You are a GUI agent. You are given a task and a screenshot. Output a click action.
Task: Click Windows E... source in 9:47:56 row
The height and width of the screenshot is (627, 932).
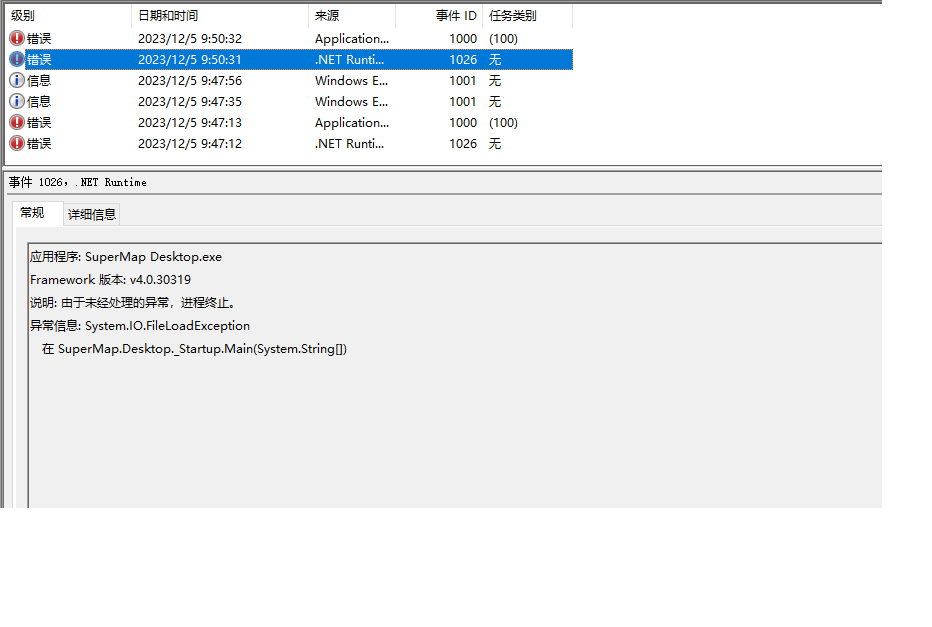[x=351, y=80]
